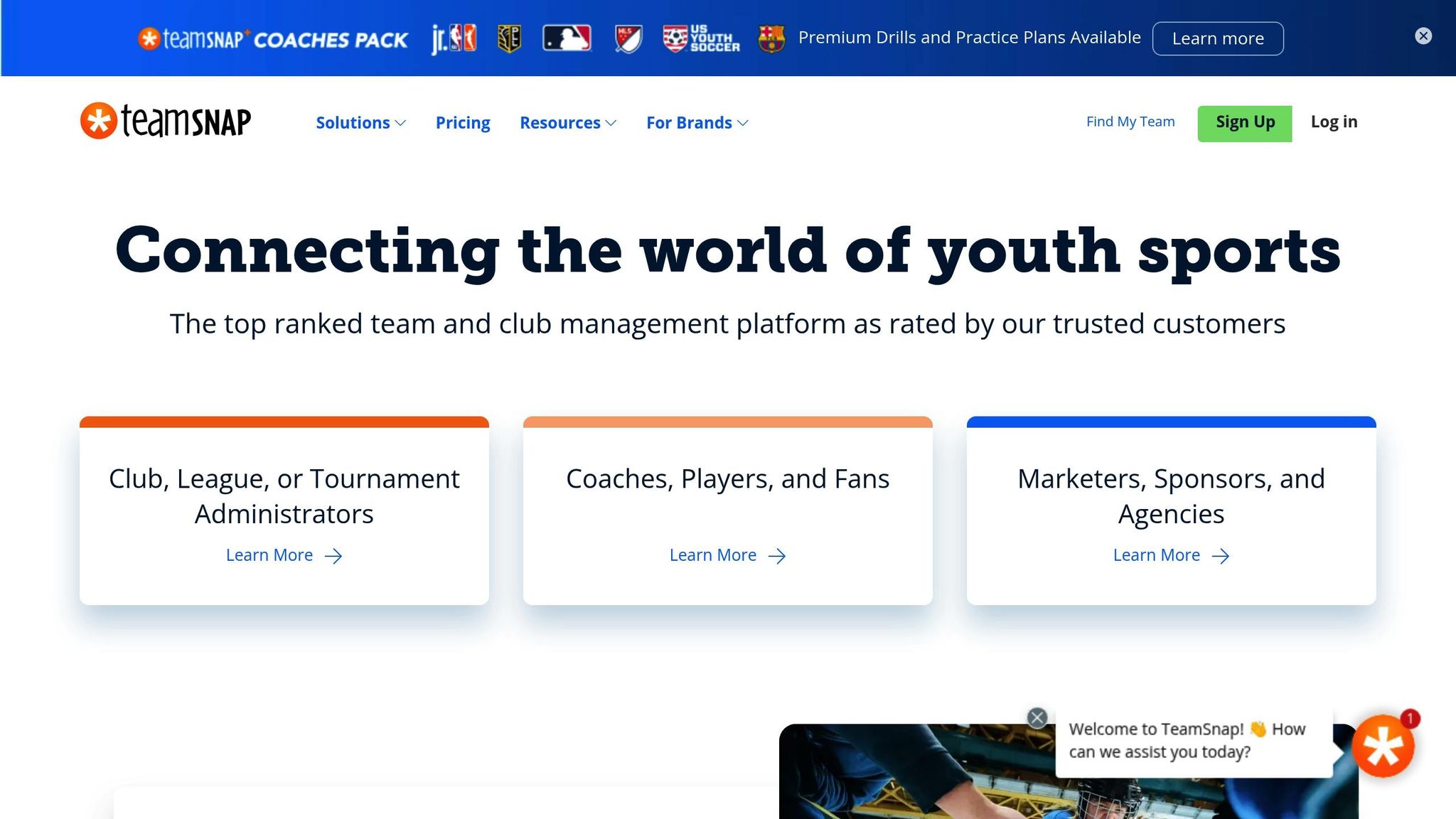
Task: Click the Learn more button in the banner
Action: (x=1218, y=38)
